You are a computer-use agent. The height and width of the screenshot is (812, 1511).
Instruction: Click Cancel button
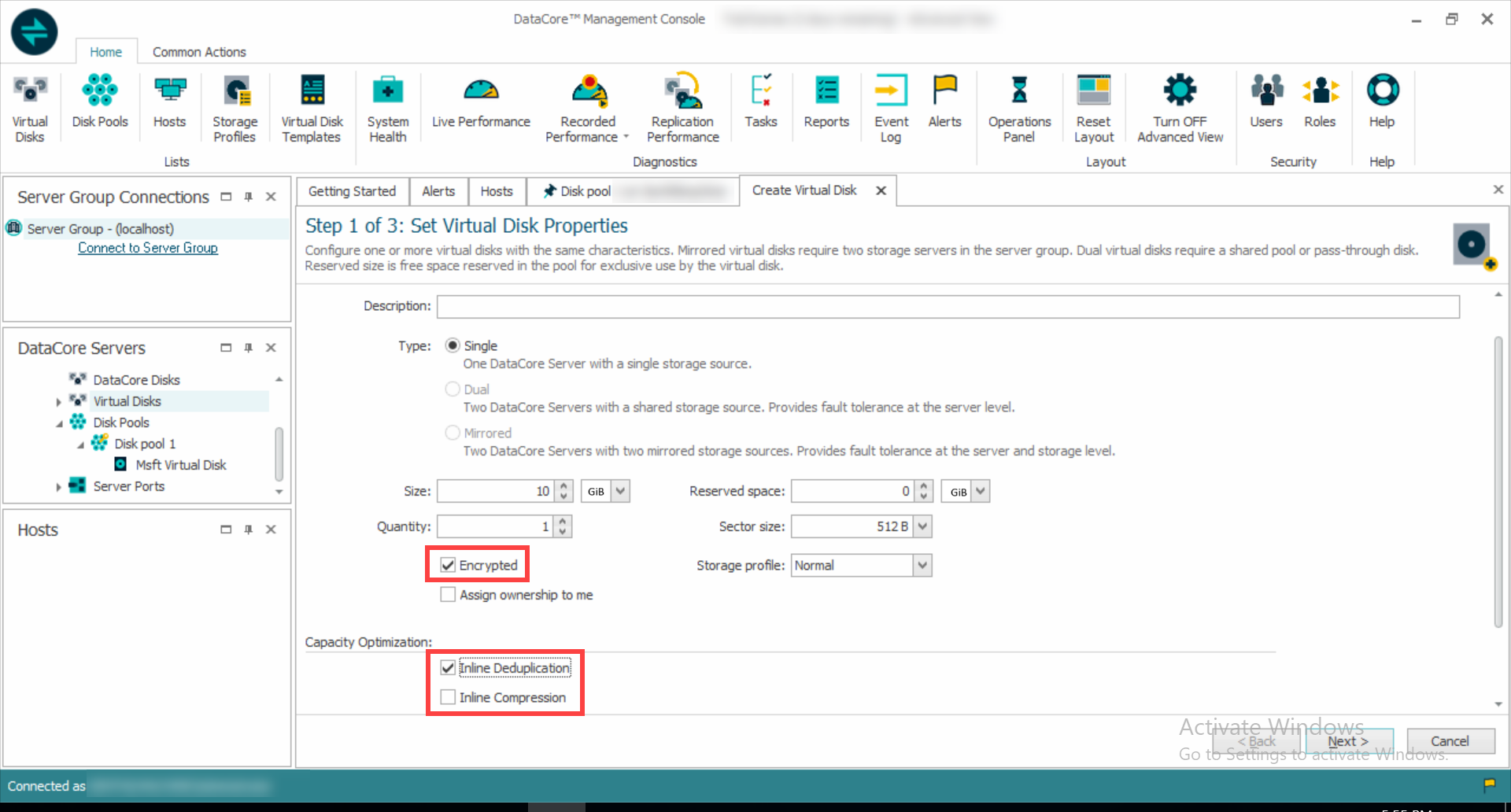pos(1450,741)
